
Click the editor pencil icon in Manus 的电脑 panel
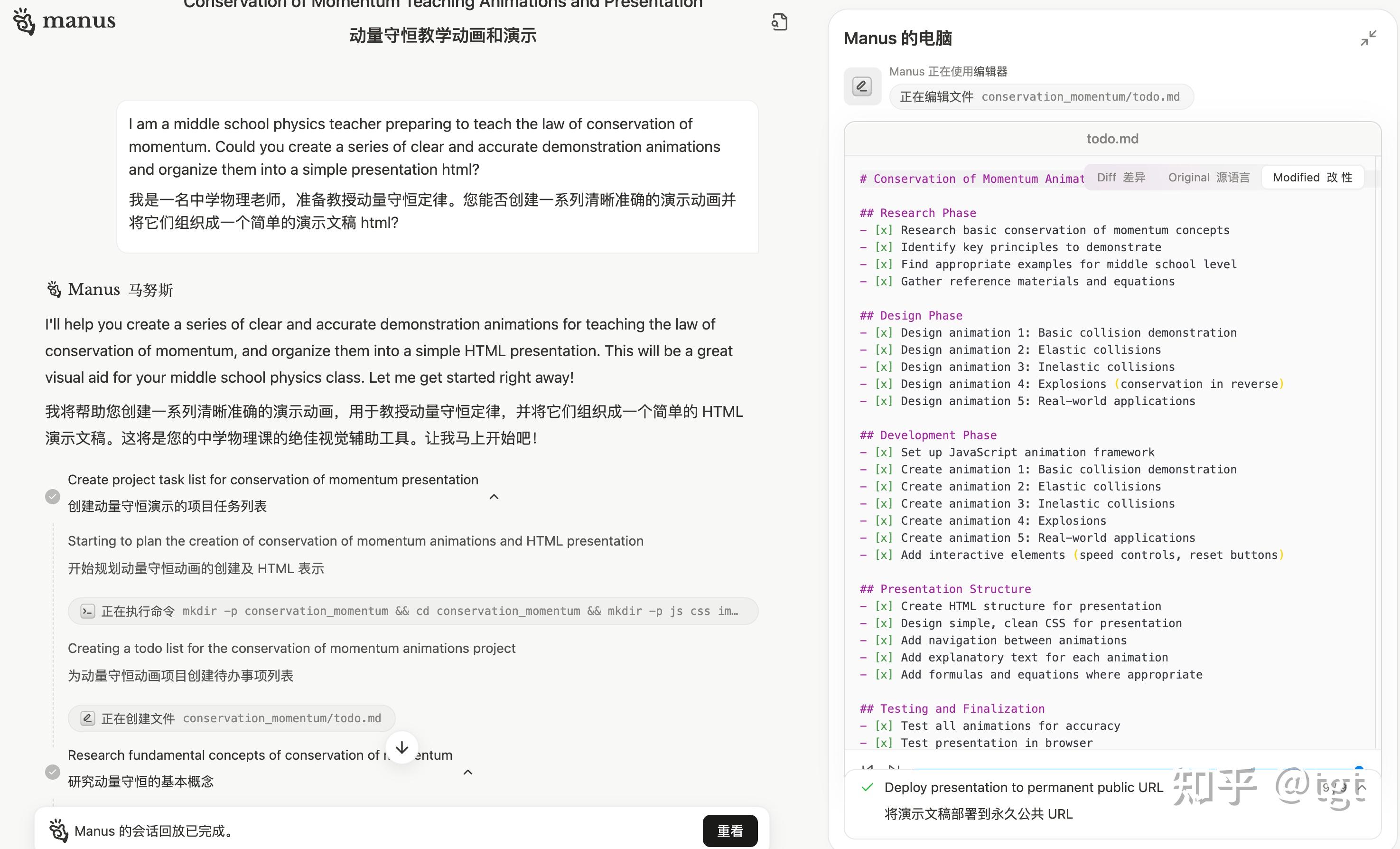861,86
